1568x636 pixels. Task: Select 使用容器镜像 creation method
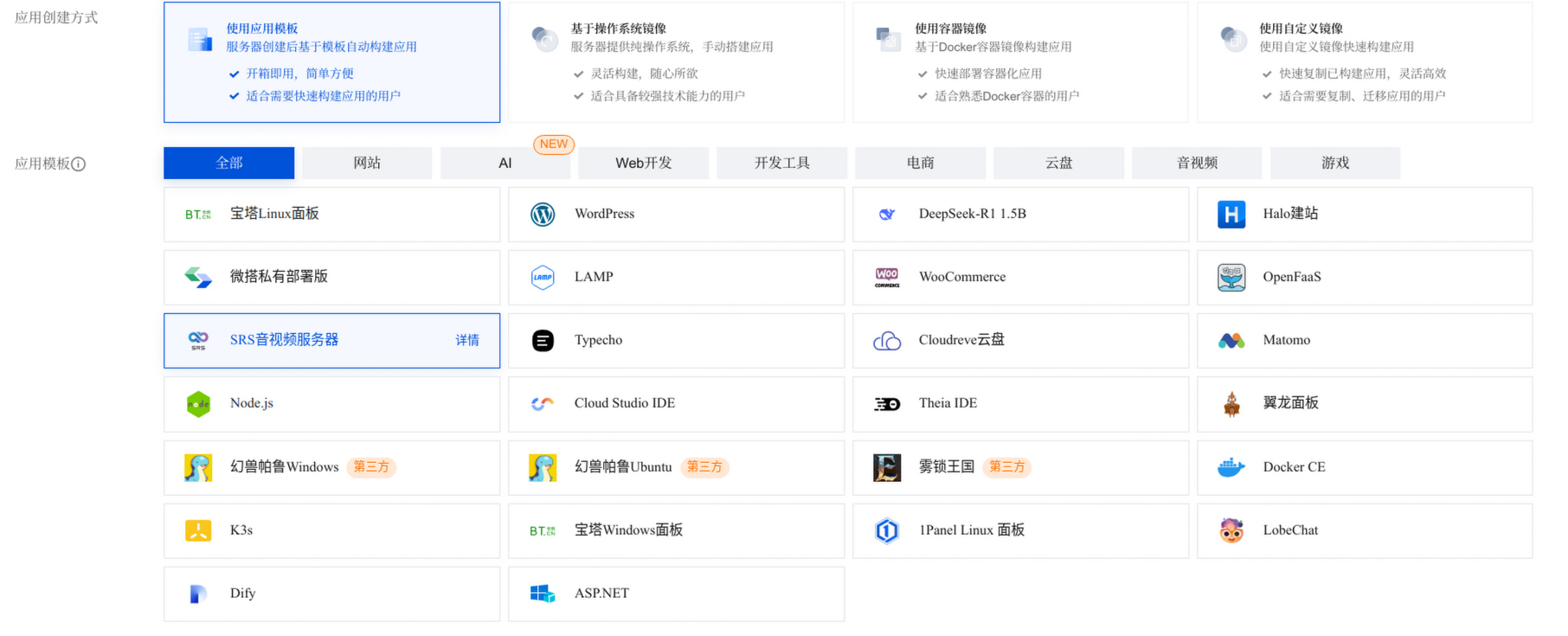coord(1020,62)
